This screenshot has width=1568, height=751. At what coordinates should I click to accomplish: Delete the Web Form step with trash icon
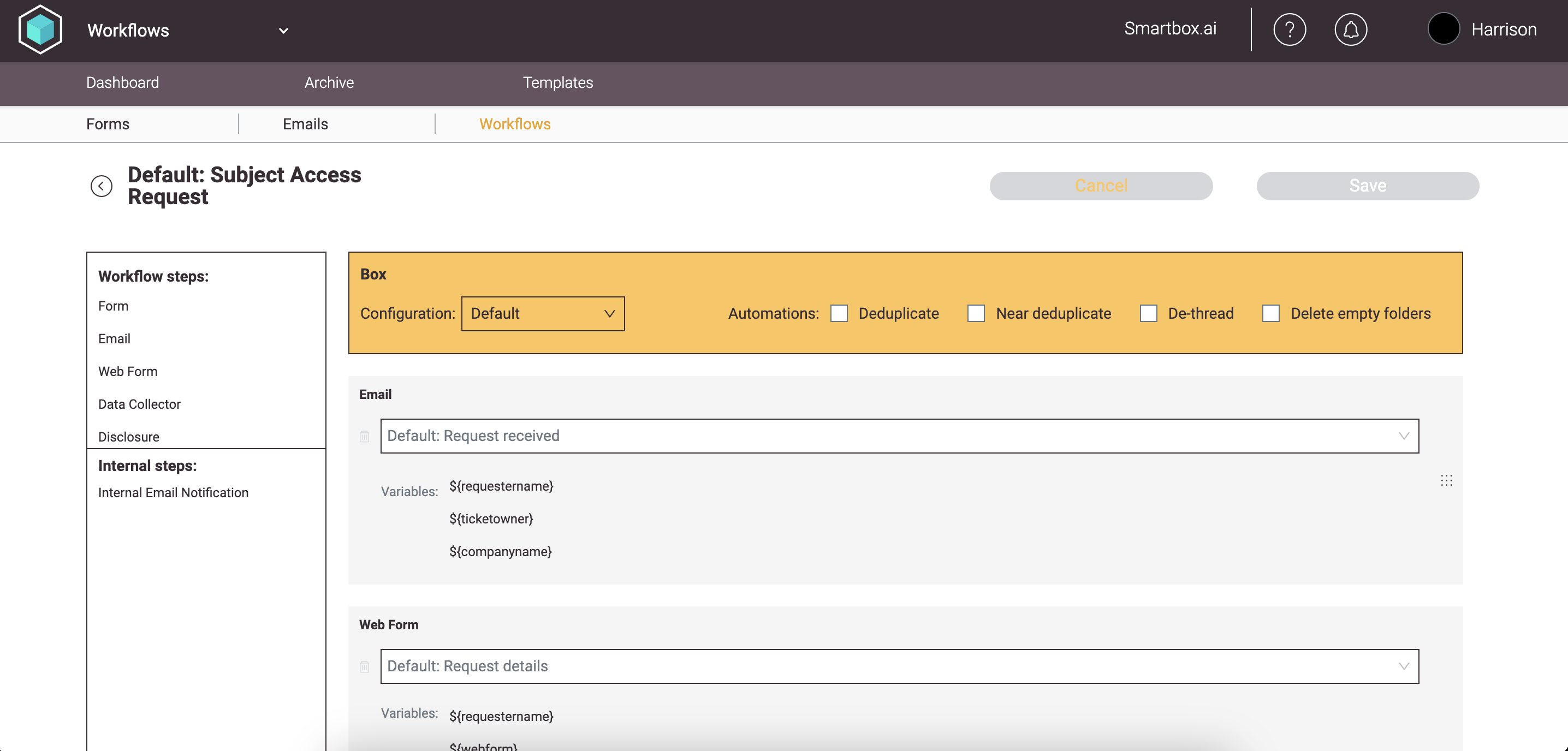[x=364, y=666]
